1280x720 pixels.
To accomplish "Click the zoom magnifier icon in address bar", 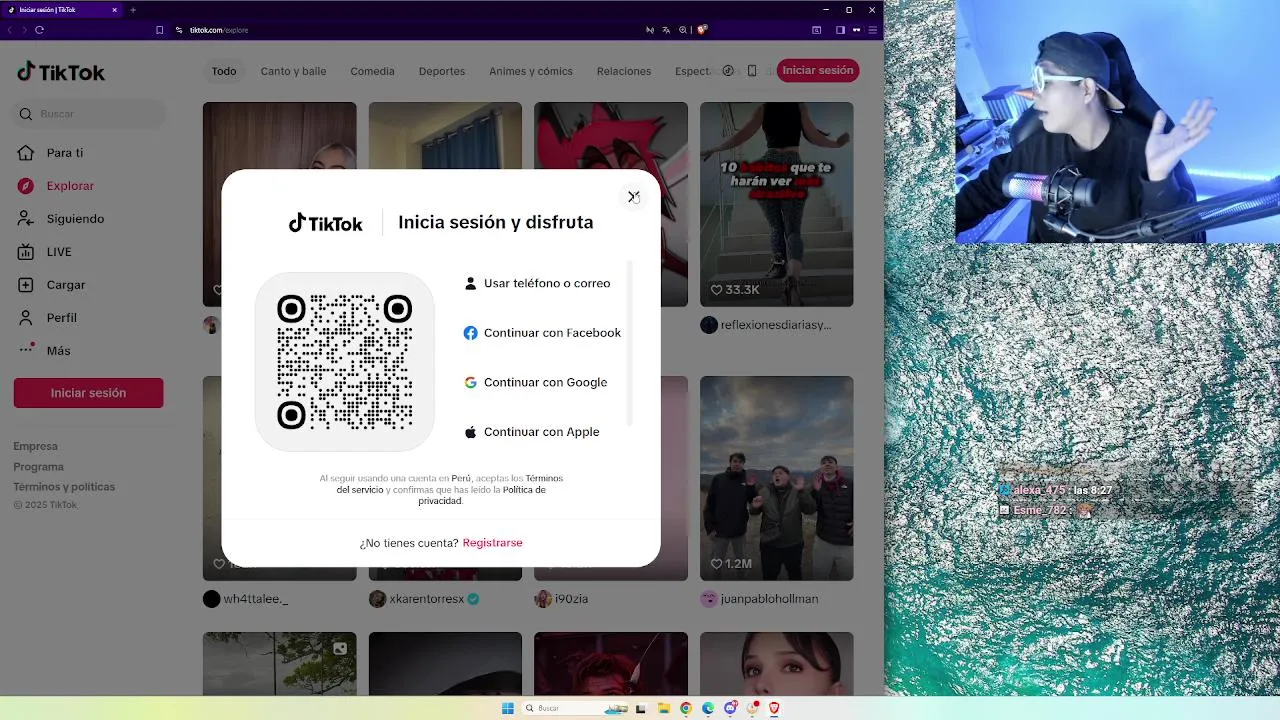I will [x=683, y=30].
